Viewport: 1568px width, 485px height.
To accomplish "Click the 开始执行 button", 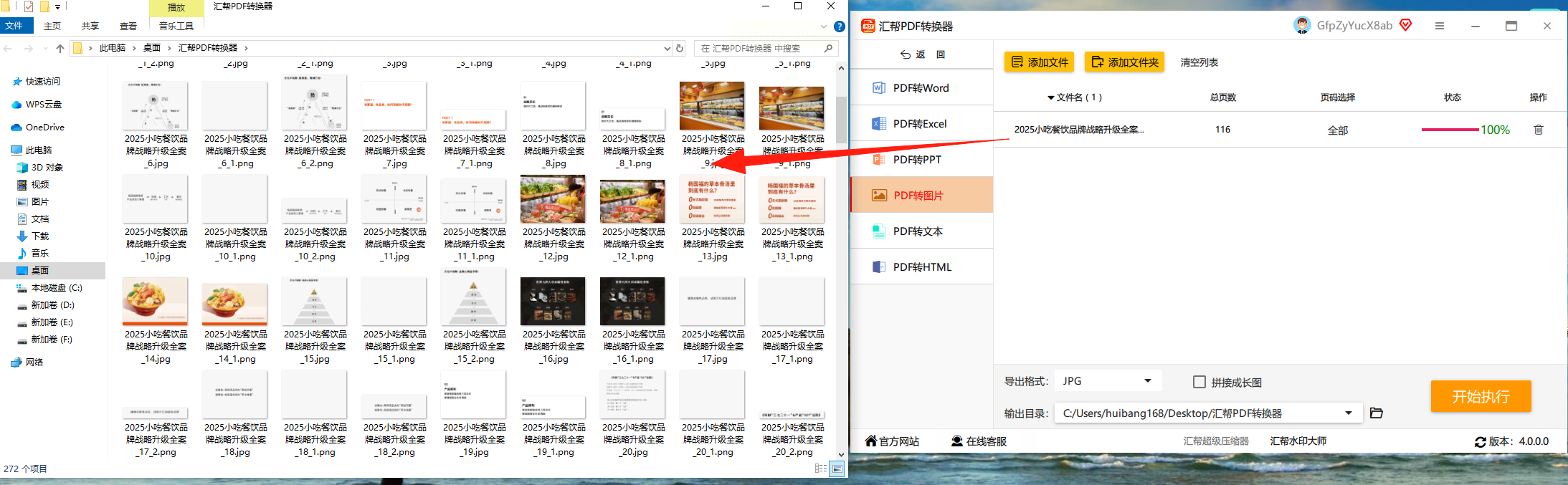I will tap(1481, 396).
